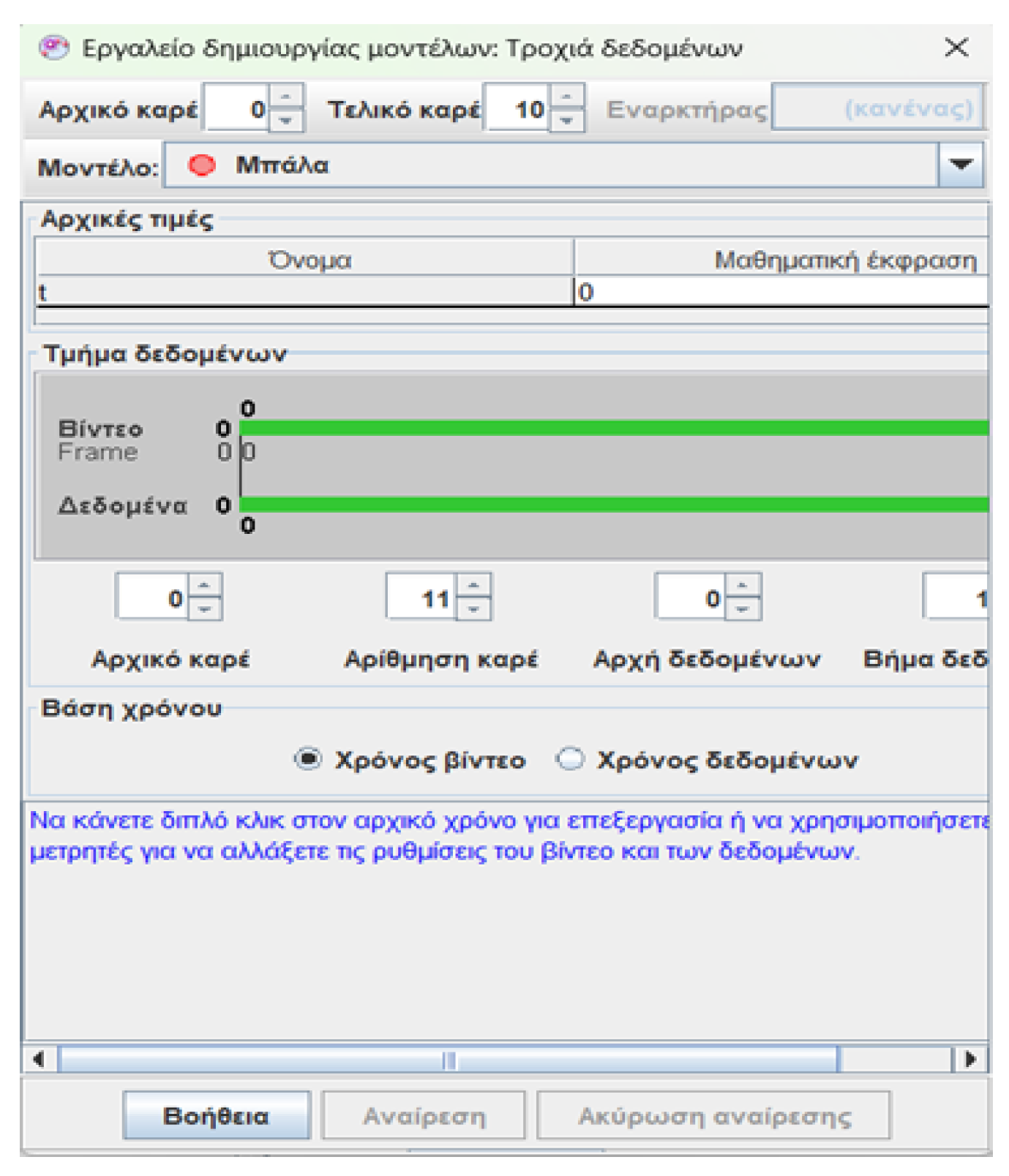Increase Αρίθμηση καρέ spinner
Viewport: 1009px width, 1176px height.
click(x=473, y=586)
